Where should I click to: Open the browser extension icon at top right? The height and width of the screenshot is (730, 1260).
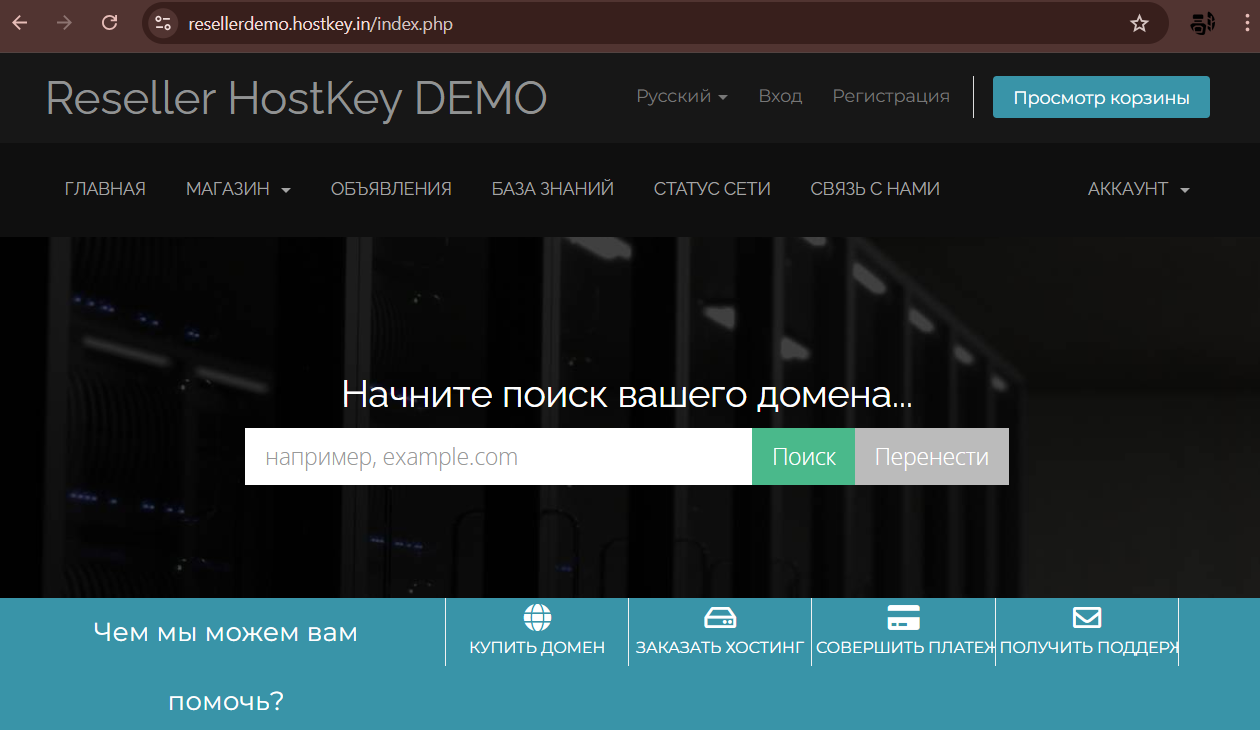[1203, 23]
